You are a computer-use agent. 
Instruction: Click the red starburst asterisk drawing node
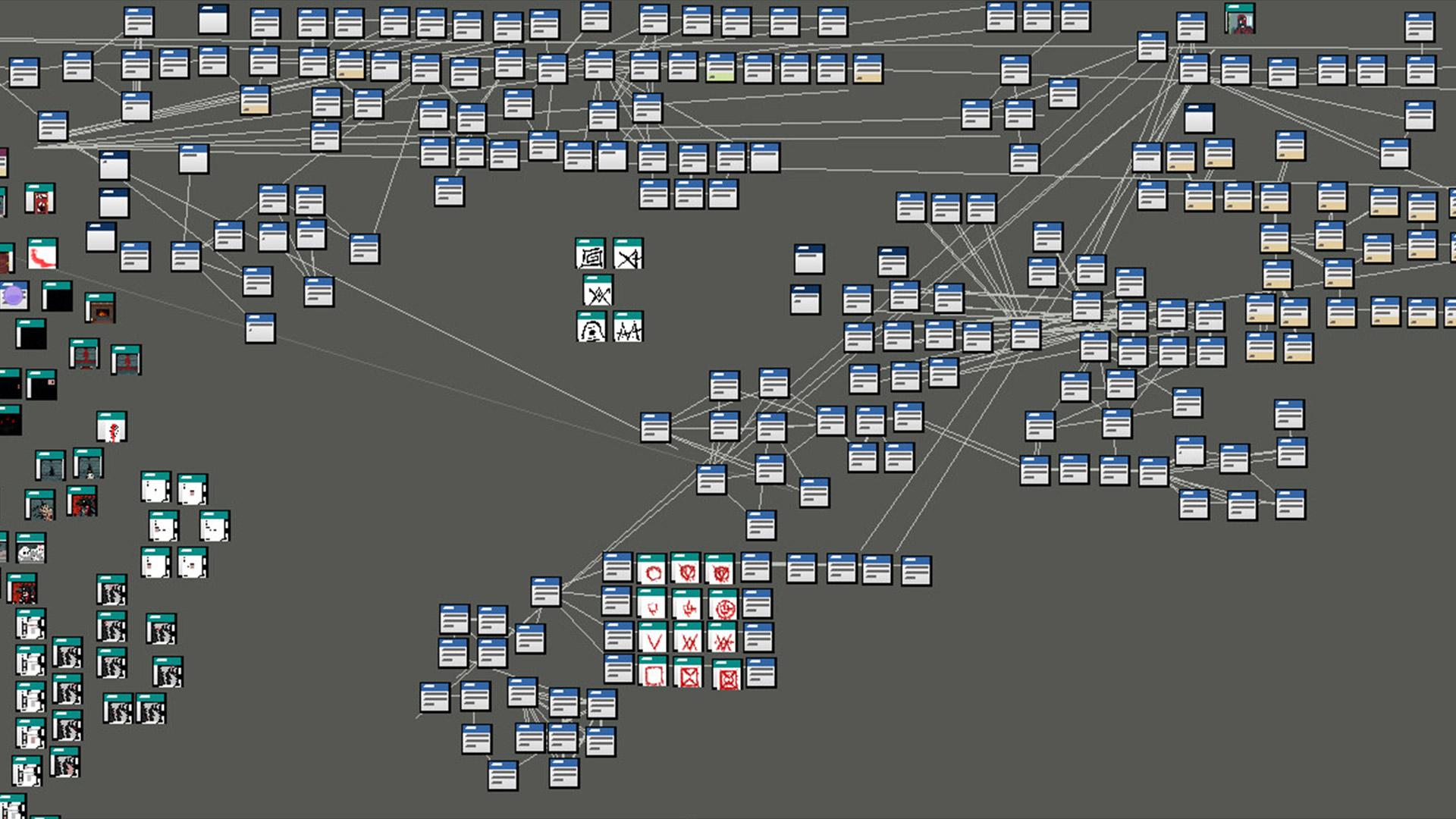point(723,640)
